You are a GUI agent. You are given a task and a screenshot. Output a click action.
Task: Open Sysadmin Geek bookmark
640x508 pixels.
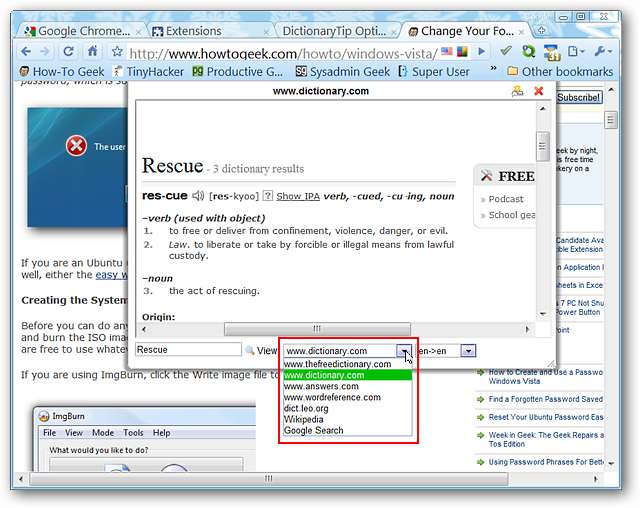342,72
